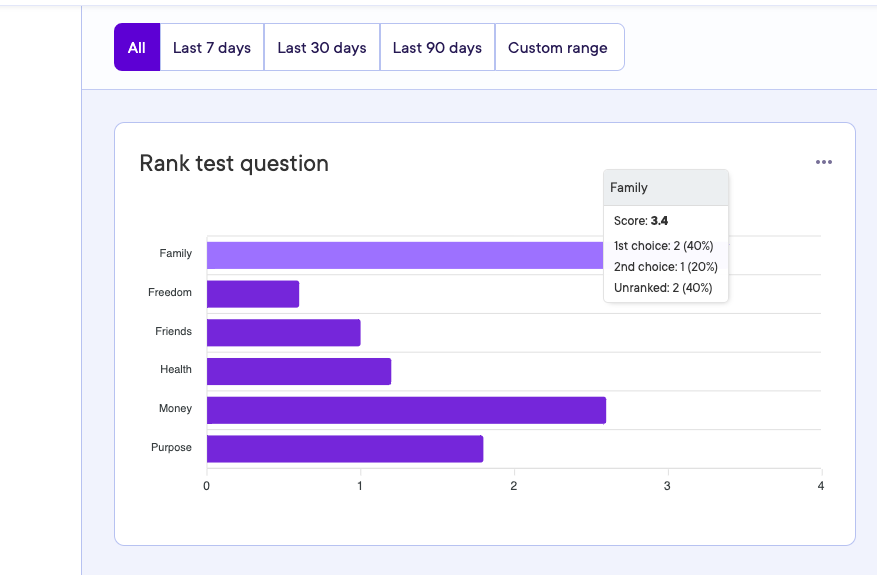Click the Money axis label

175,409
